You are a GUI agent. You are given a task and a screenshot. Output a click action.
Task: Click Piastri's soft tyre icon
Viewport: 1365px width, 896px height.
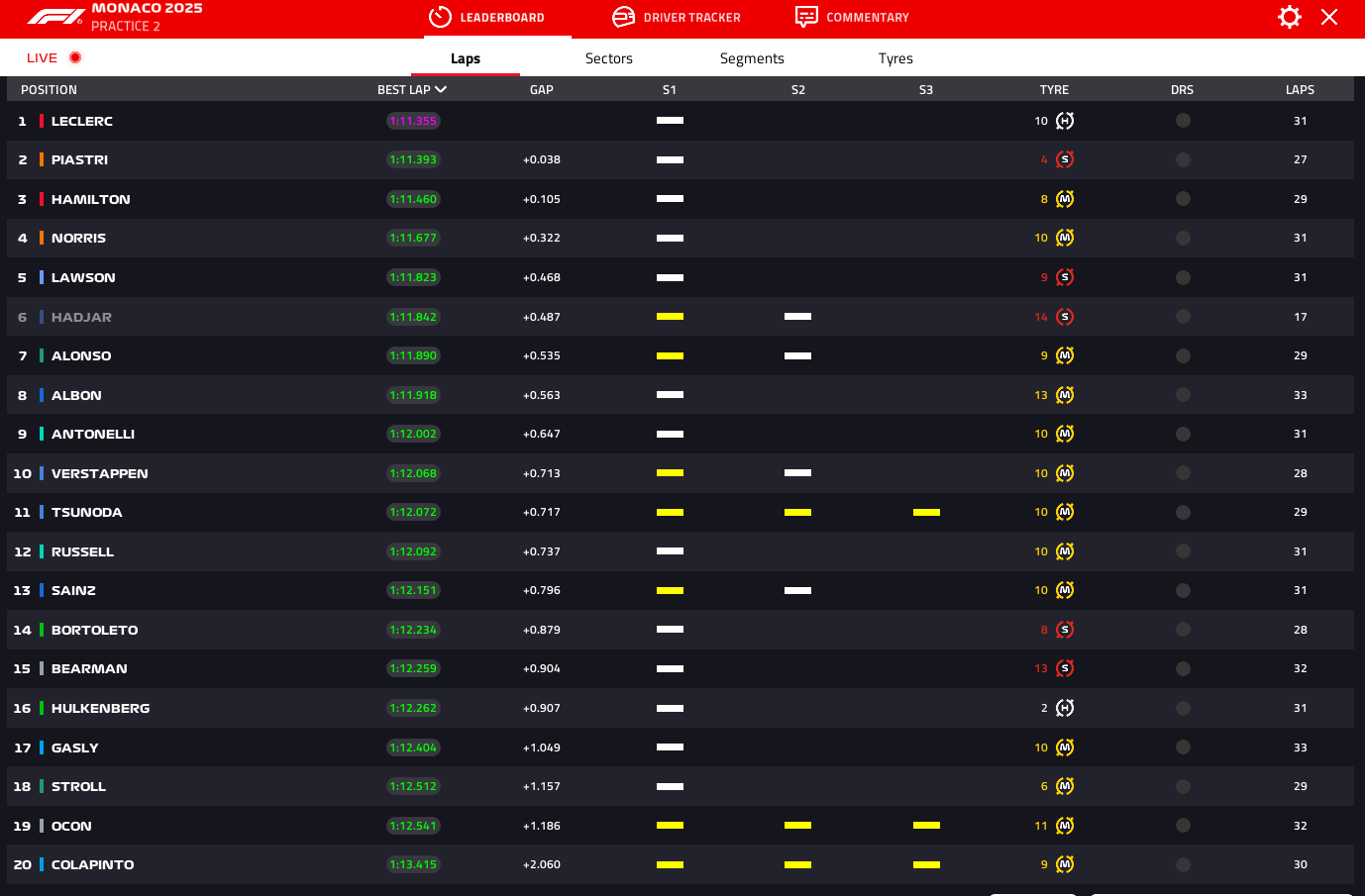click(x=1065, y=159)
